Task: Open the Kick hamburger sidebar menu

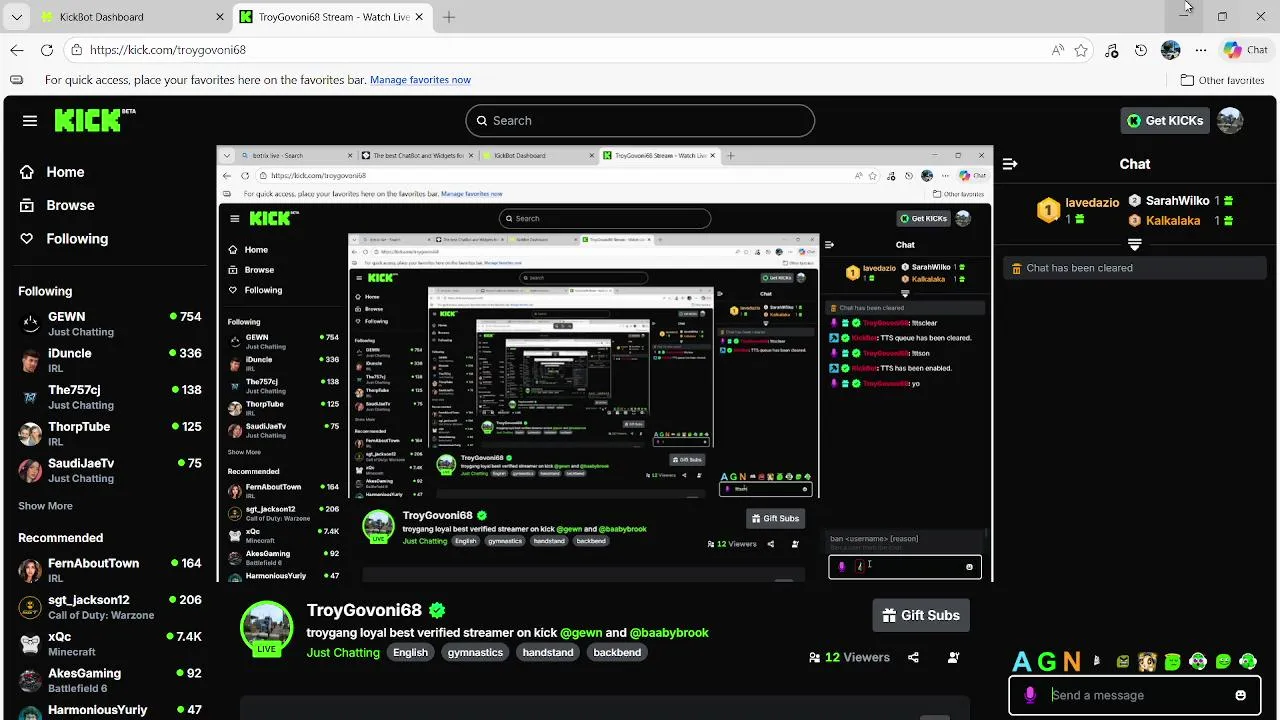Action: (x=30, y=120)
